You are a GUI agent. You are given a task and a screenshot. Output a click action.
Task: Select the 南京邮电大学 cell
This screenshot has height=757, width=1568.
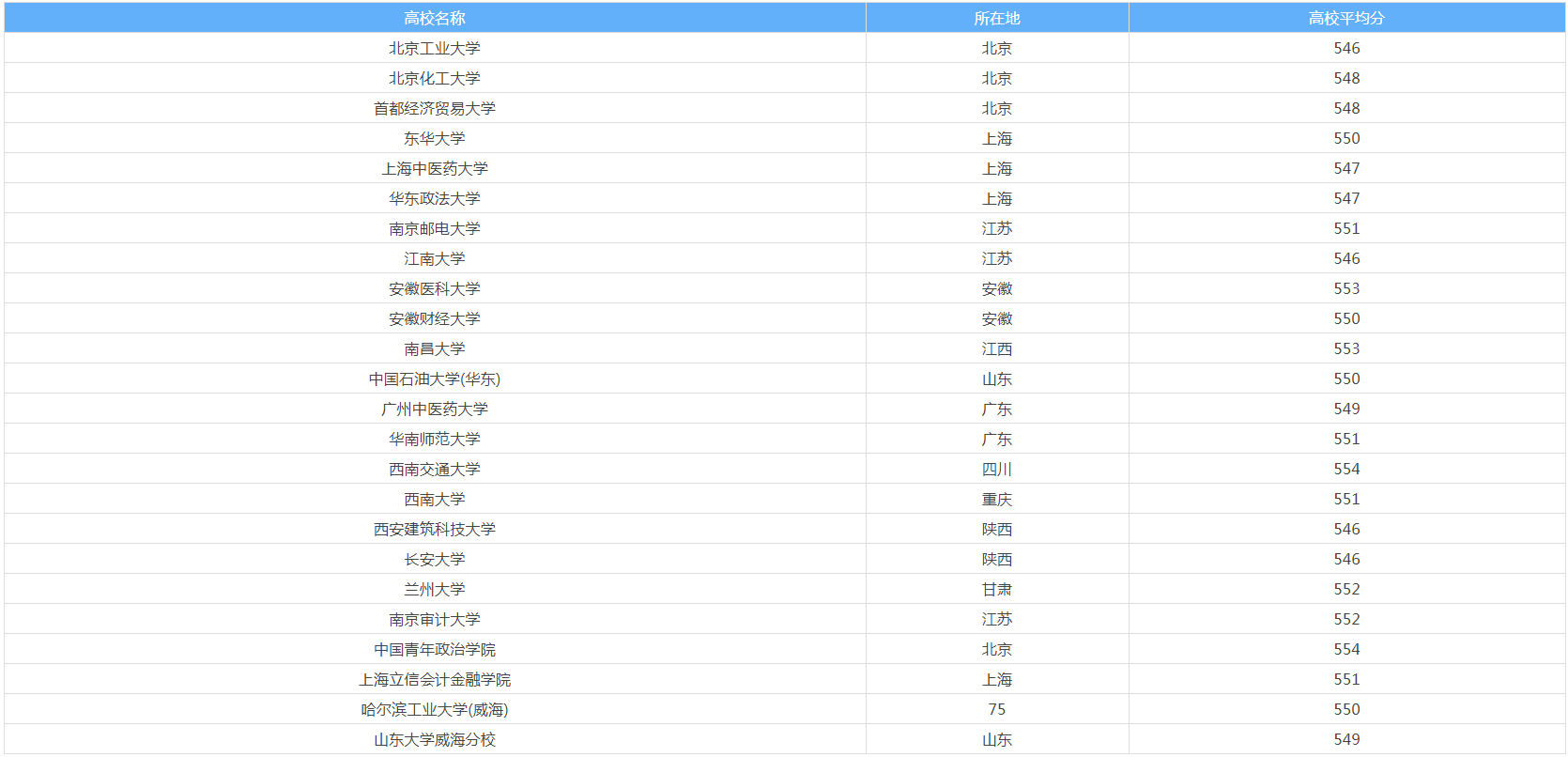point(435,228)
